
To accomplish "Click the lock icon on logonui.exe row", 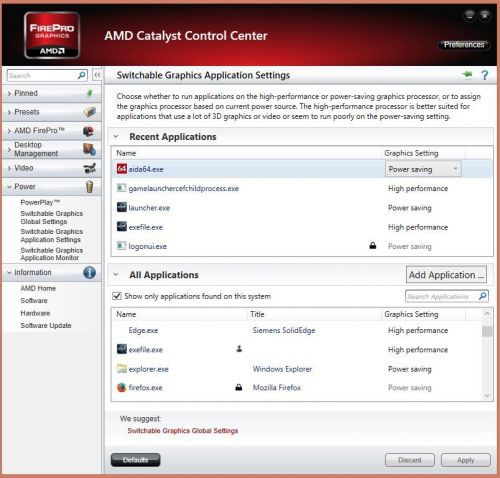I will [373, 246].
